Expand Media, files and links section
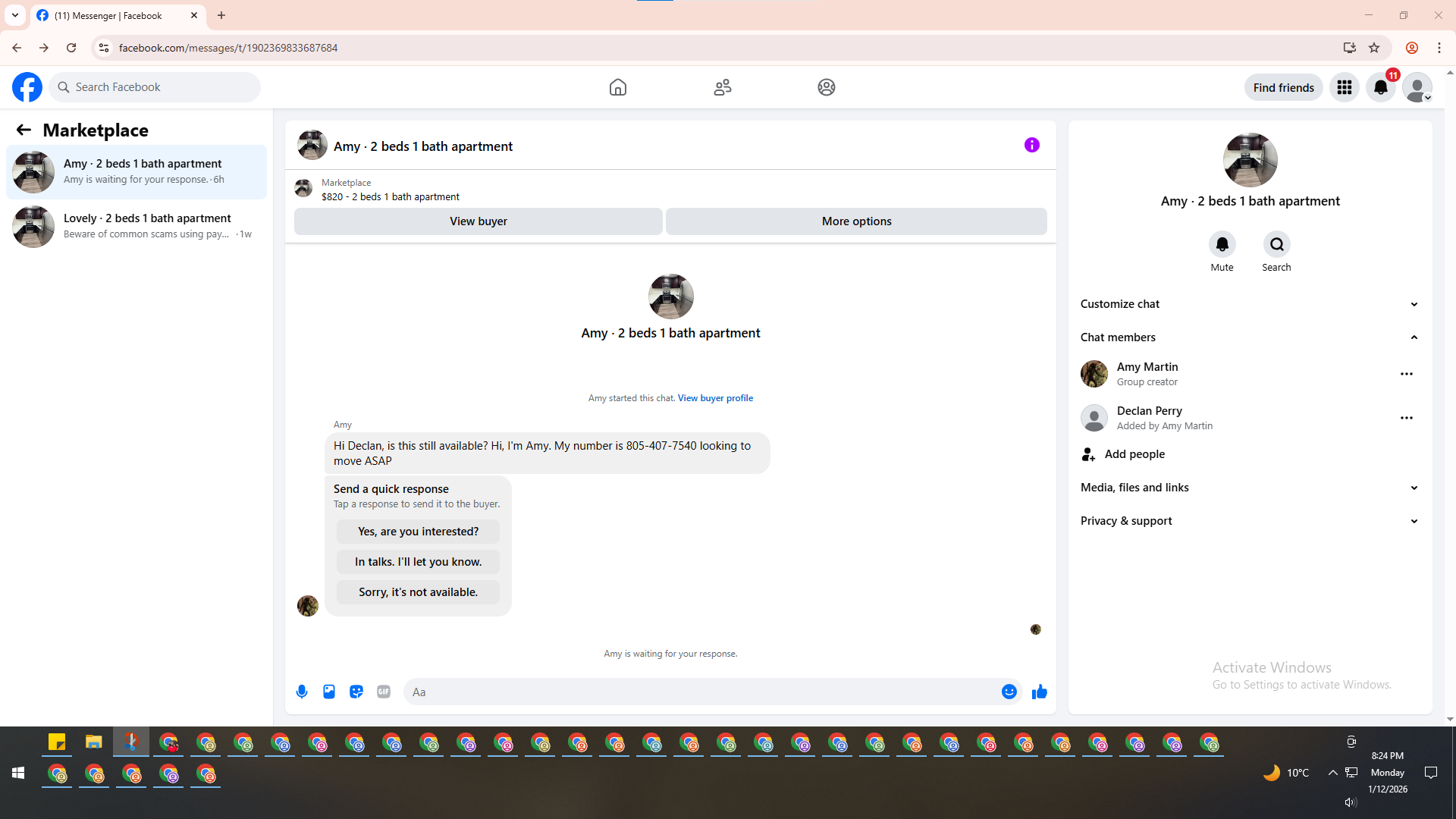 click(1249, 488)
